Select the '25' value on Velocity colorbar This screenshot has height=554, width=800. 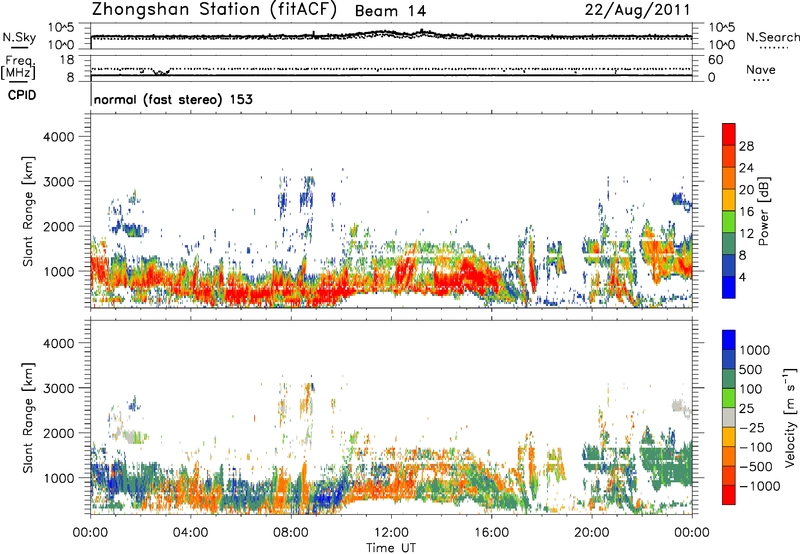pos(746,408)
